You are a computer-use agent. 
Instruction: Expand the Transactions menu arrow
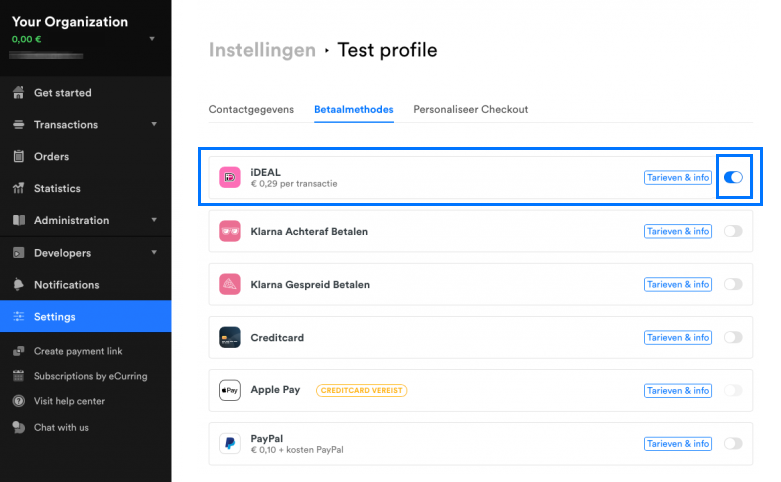pyautogui.click(x=154, y=124)
